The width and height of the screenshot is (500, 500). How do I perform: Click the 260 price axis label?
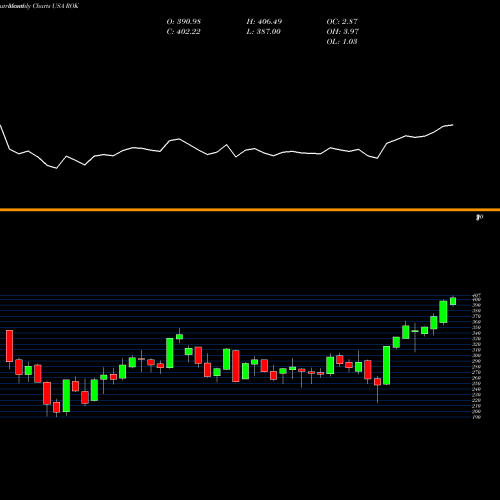477,378
